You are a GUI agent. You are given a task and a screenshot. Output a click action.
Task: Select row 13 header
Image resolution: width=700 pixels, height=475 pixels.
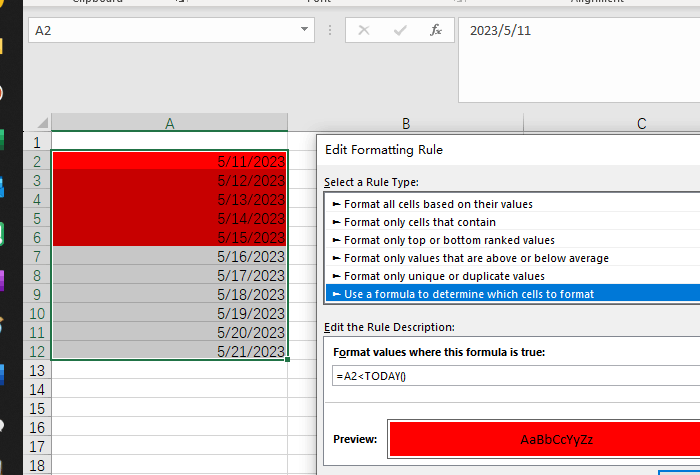[x=37, y=371]
